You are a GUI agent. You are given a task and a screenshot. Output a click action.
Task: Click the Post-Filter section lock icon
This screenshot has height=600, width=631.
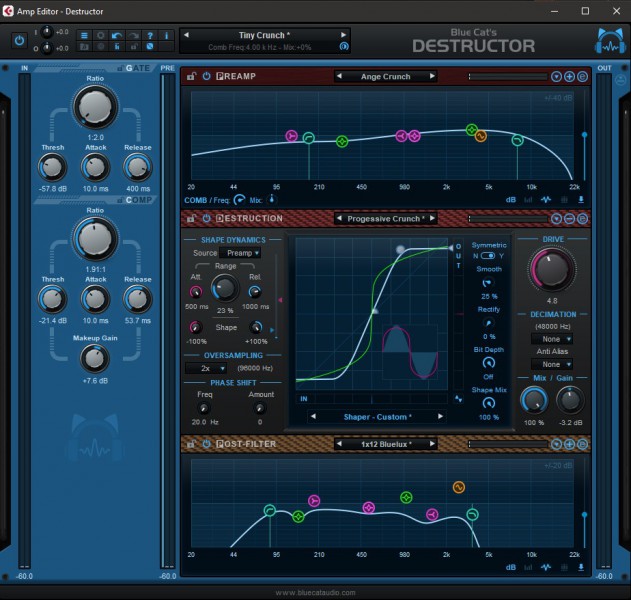(x=192, y=444)
